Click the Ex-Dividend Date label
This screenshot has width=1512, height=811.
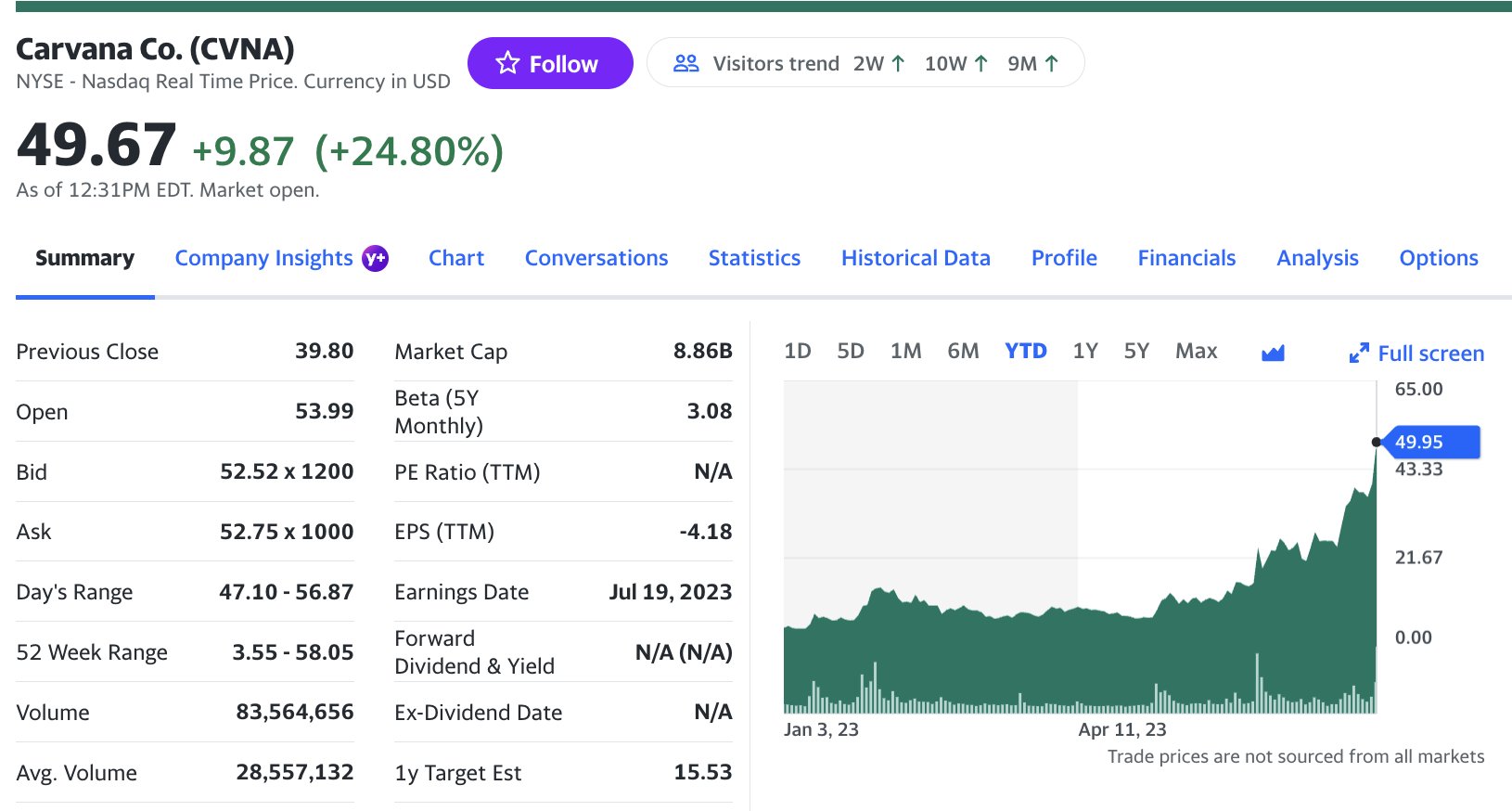478,713
